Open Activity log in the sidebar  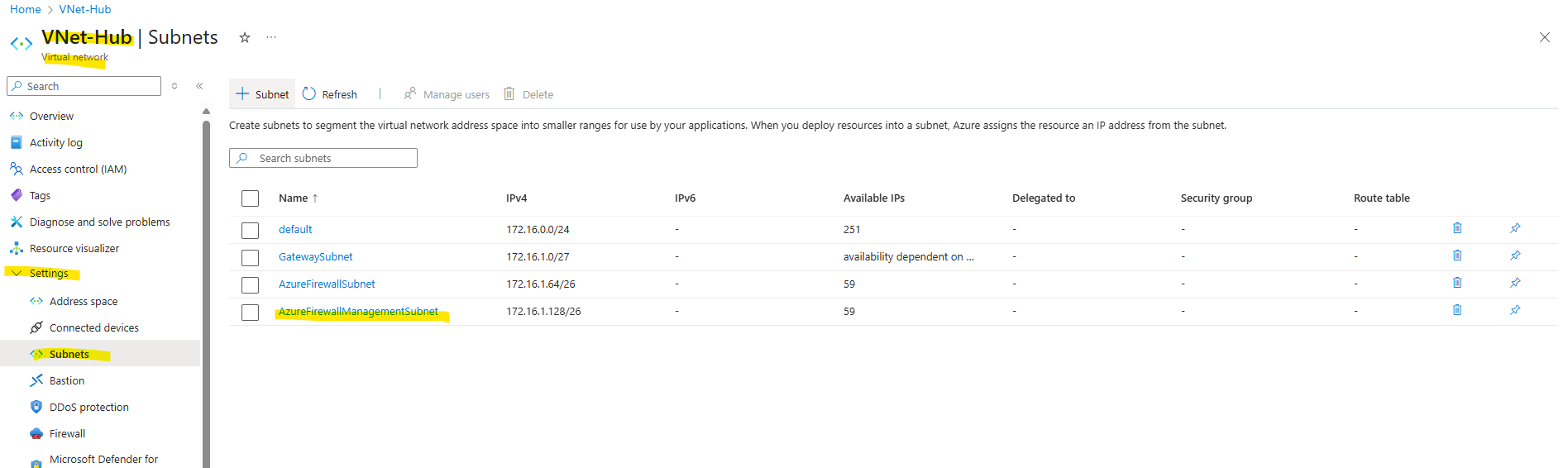pyautogui.click(x=56, y=142)
